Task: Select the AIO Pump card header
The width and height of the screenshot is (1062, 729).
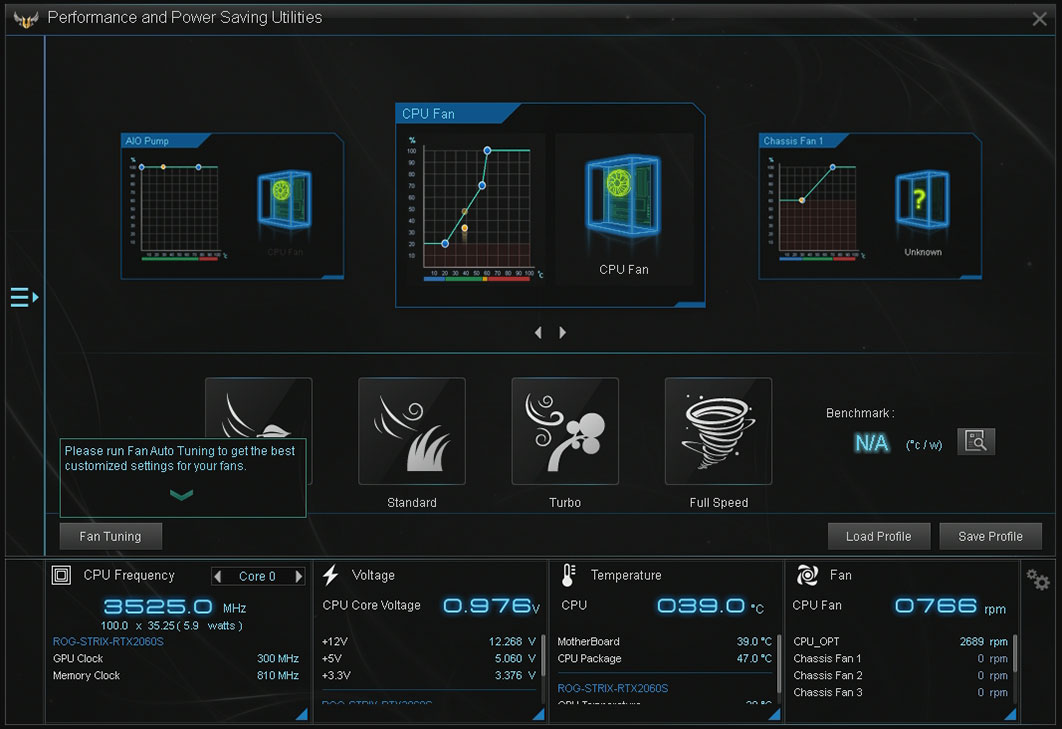Action: [164, 141]
